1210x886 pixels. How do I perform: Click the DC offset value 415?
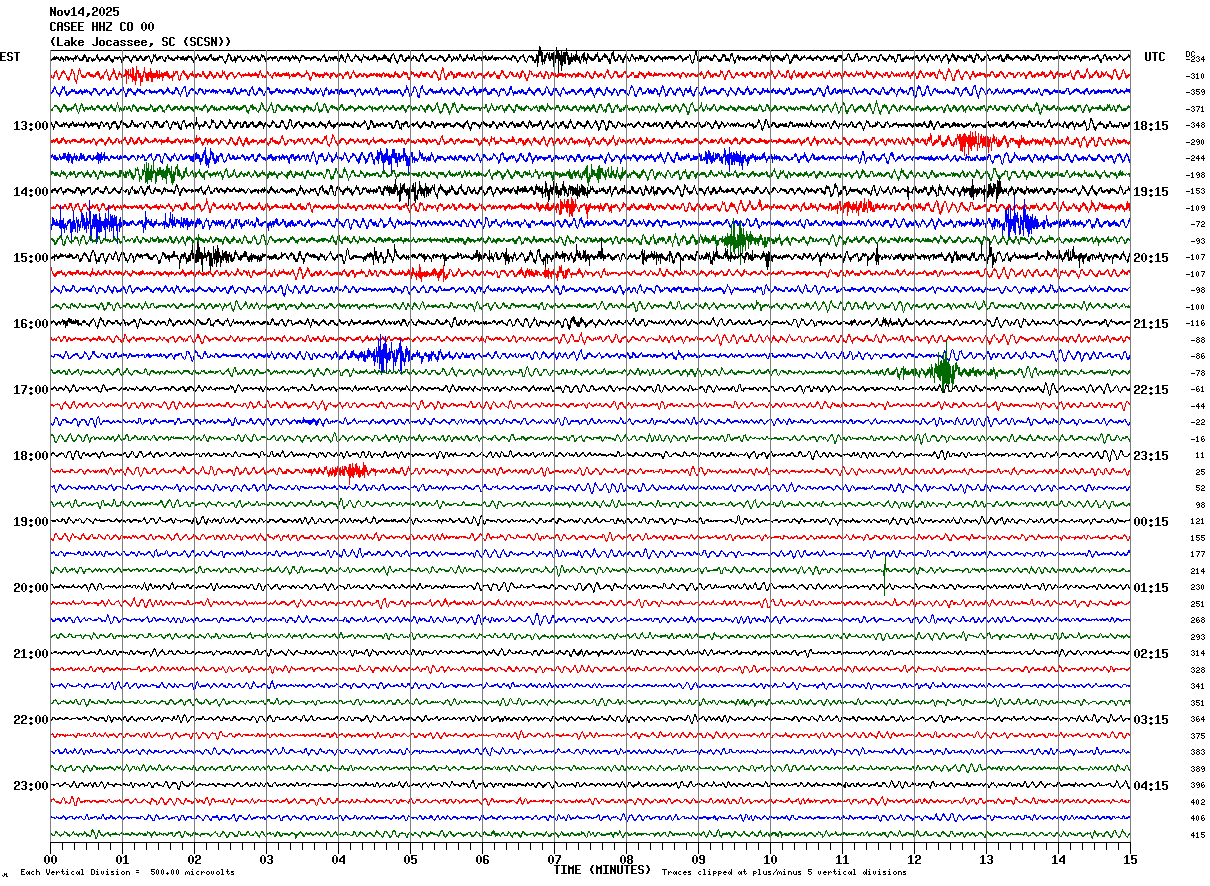(x=1198, y=835)
